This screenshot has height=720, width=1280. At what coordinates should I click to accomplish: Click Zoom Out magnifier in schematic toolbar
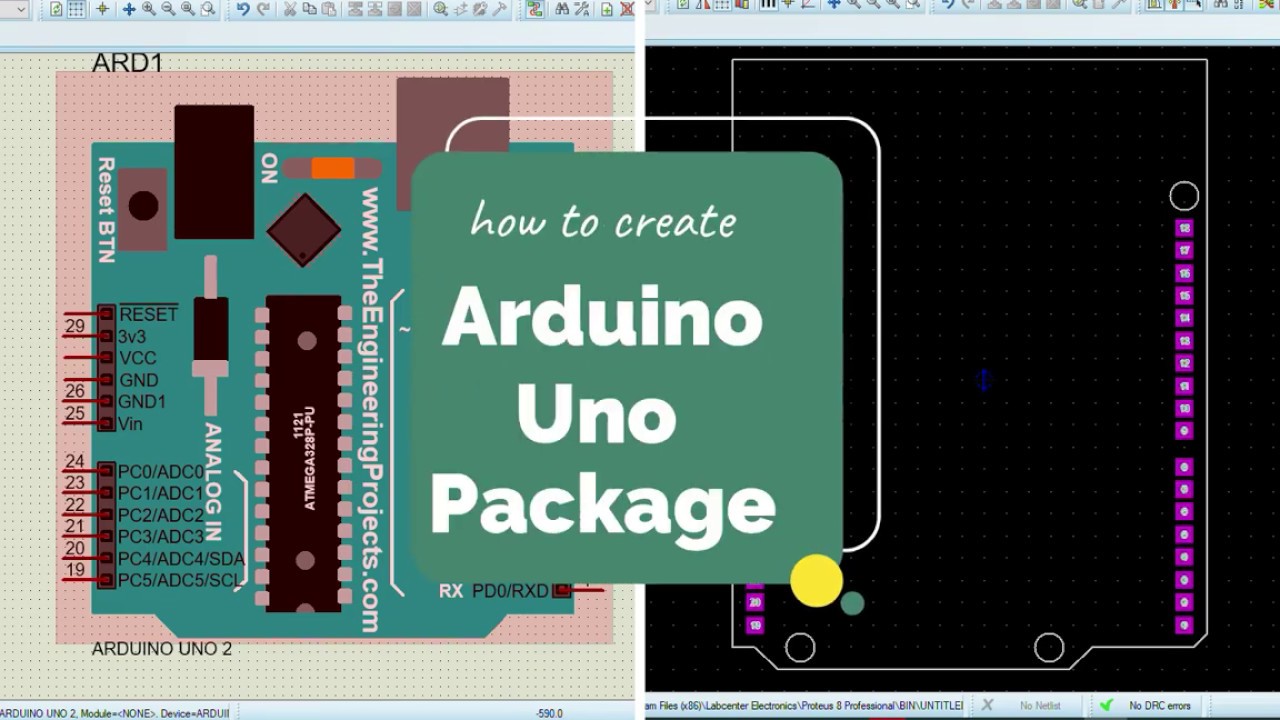168,9
